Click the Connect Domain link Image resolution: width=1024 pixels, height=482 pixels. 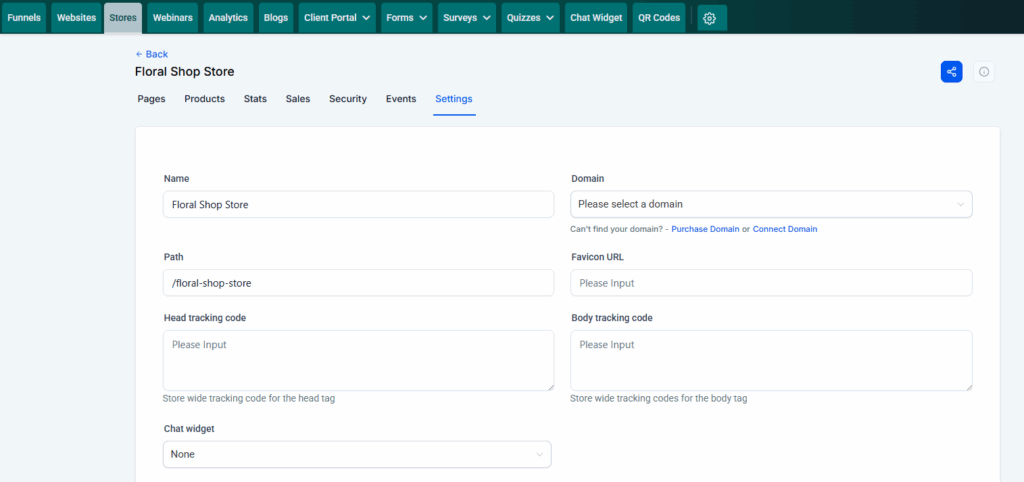click(785, 229)
